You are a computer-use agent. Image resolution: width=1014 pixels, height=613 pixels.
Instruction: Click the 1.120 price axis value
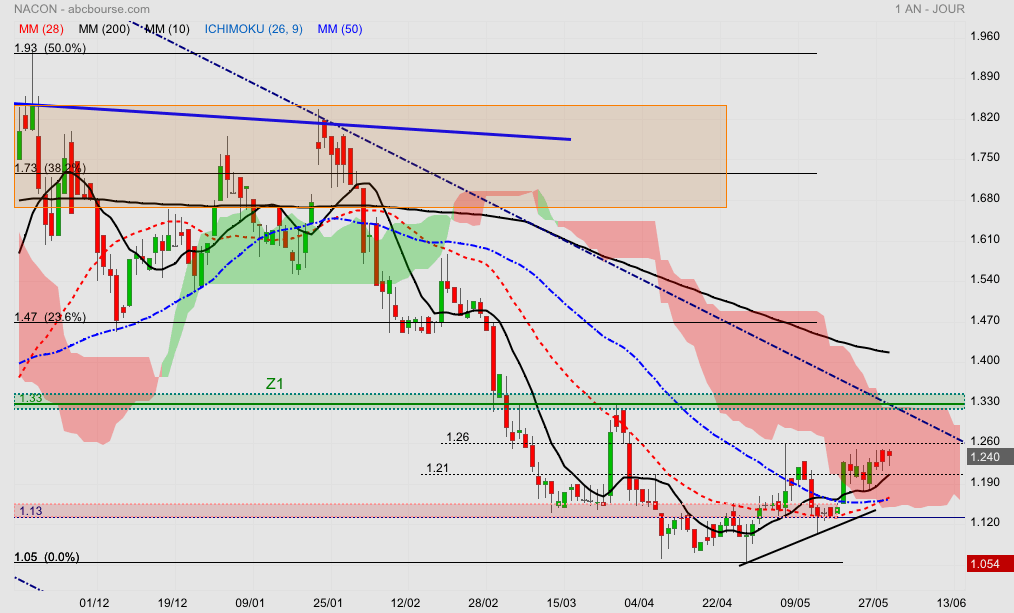[x=985, y=522]
